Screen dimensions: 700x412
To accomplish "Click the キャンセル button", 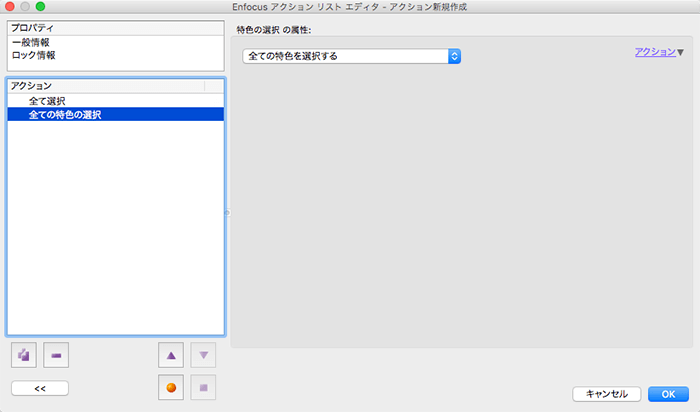I will pyautogui.click(x=607, y=394).
